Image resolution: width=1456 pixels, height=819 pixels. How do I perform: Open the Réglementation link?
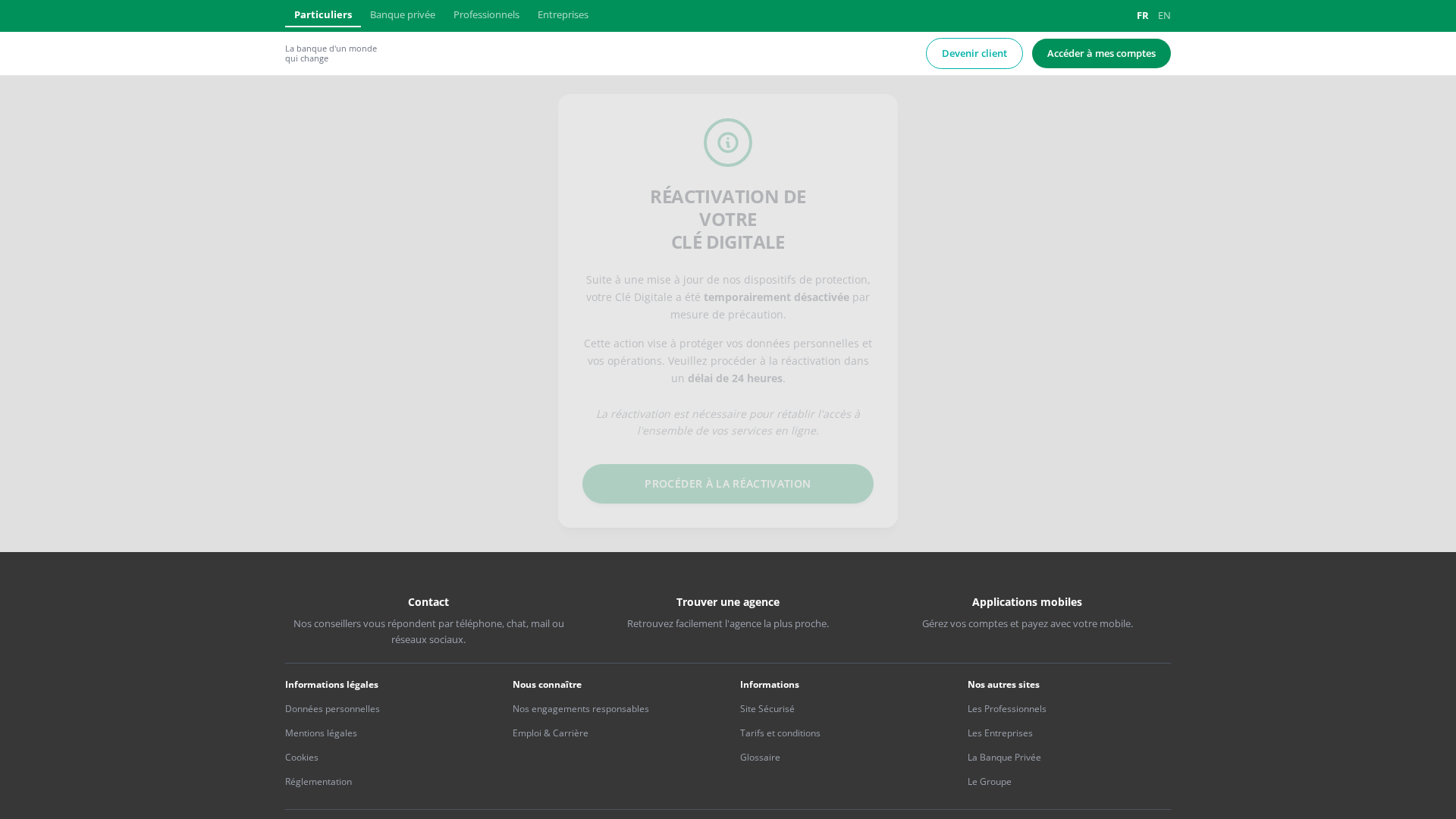tap(318, 781)
